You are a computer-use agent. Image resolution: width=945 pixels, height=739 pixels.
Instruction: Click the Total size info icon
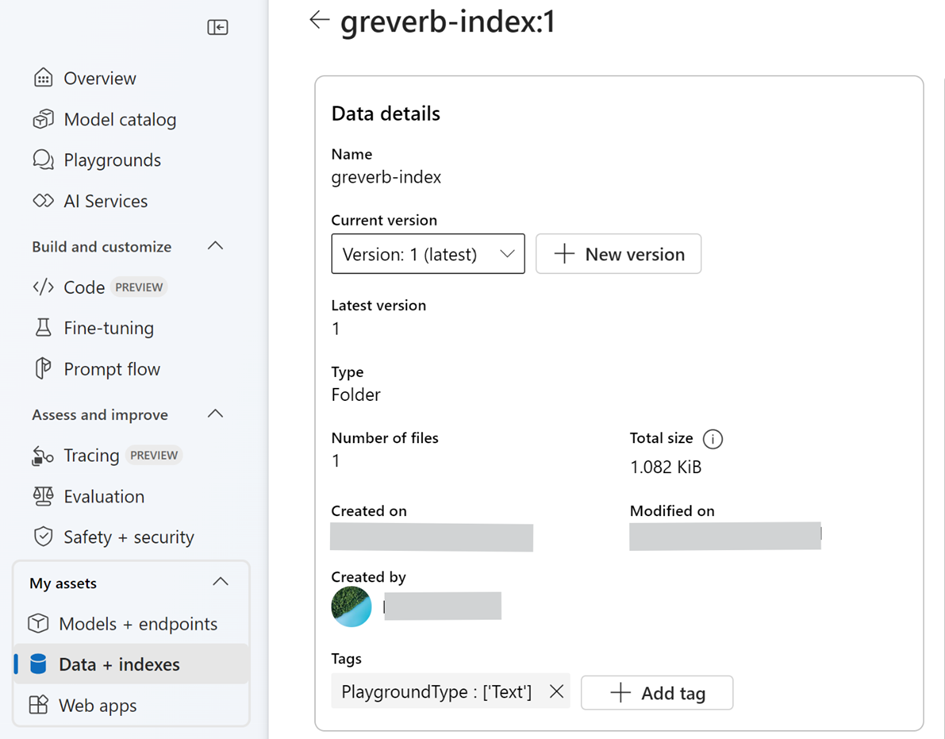point(712,439)
